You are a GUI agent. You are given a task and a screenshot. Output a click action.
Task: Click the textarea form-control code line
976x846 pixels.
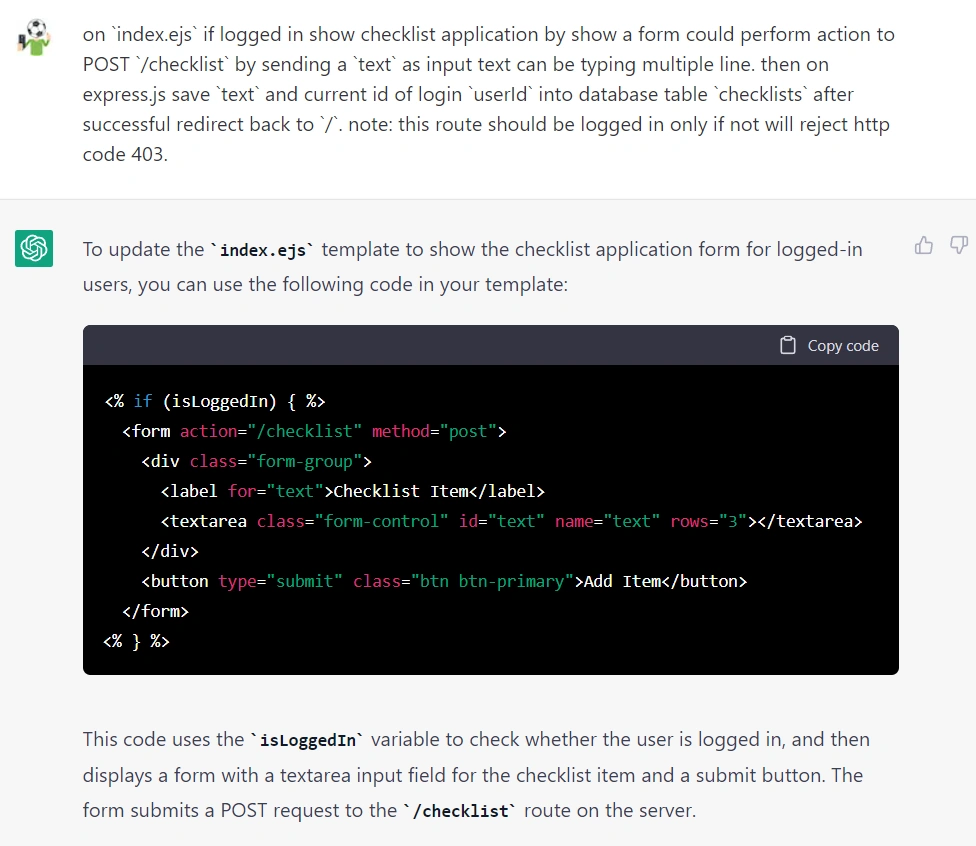pyautogui.click(x=512, y=521)
